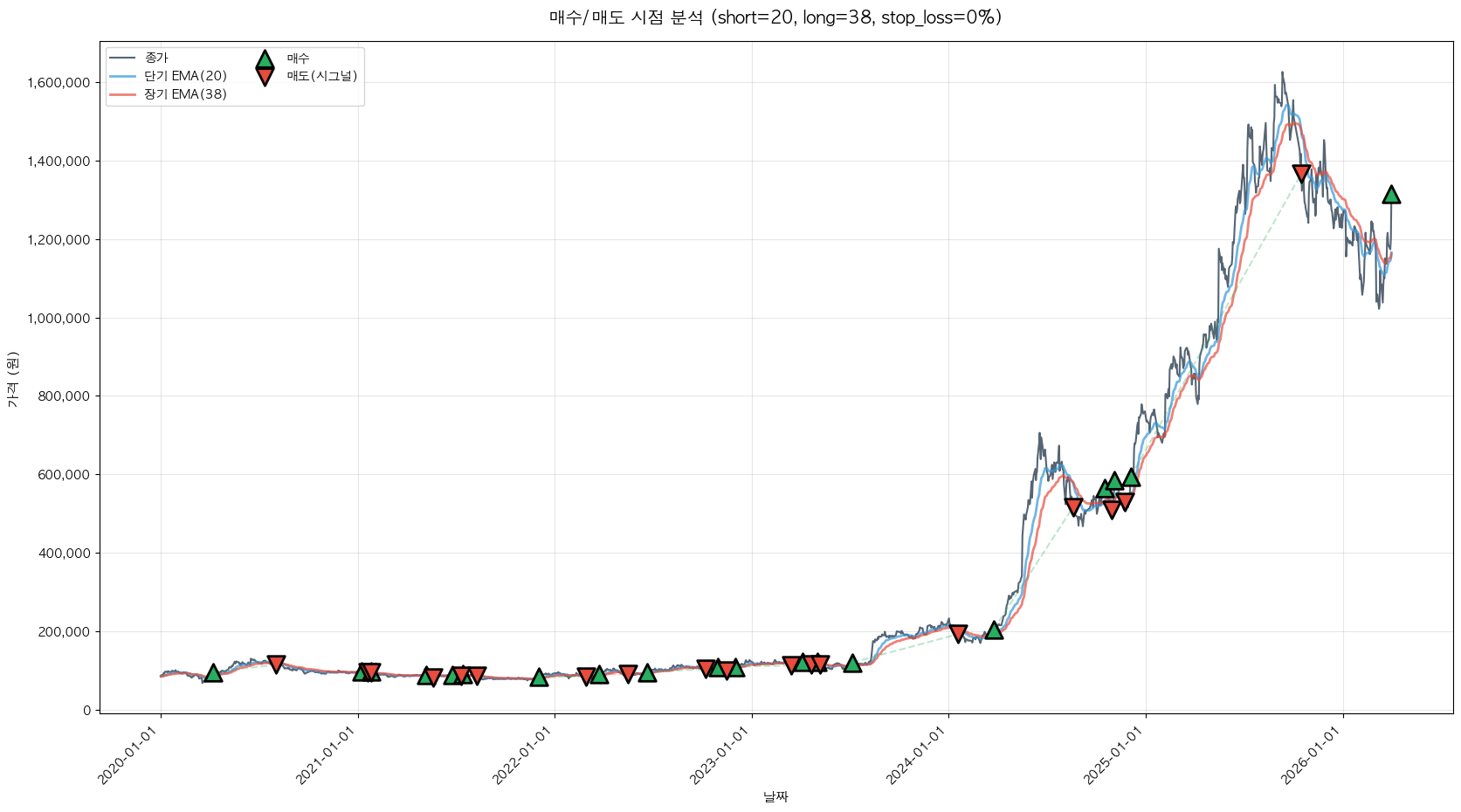The width and height of the screenshot is (1461, 812).
Task: Click the chart title 매수/매도 시점 분석
Action: click(775, 17)
